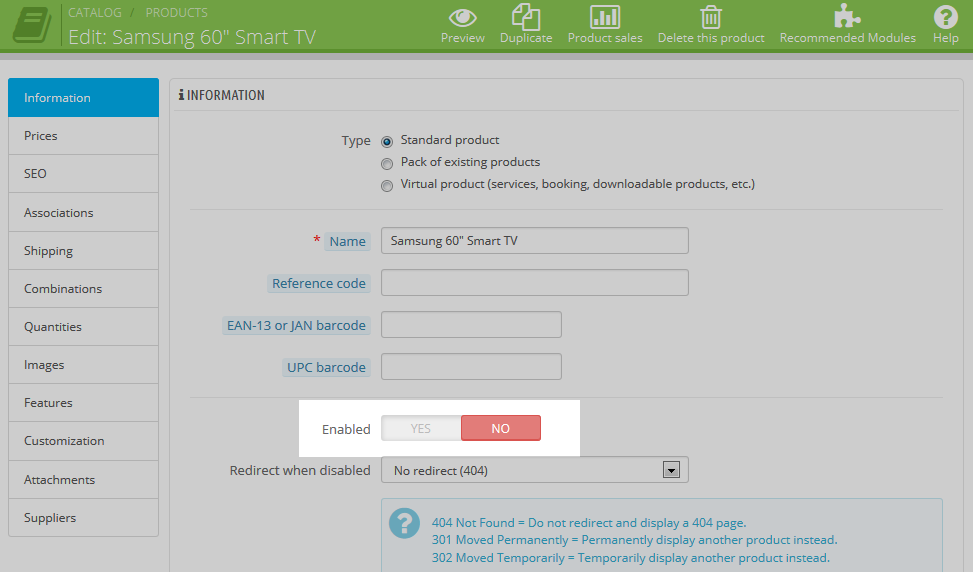Click the 404 Not Found help text
Image resolution: width=973 pixels, height=572 pixels.
click(x=589, y=523)
